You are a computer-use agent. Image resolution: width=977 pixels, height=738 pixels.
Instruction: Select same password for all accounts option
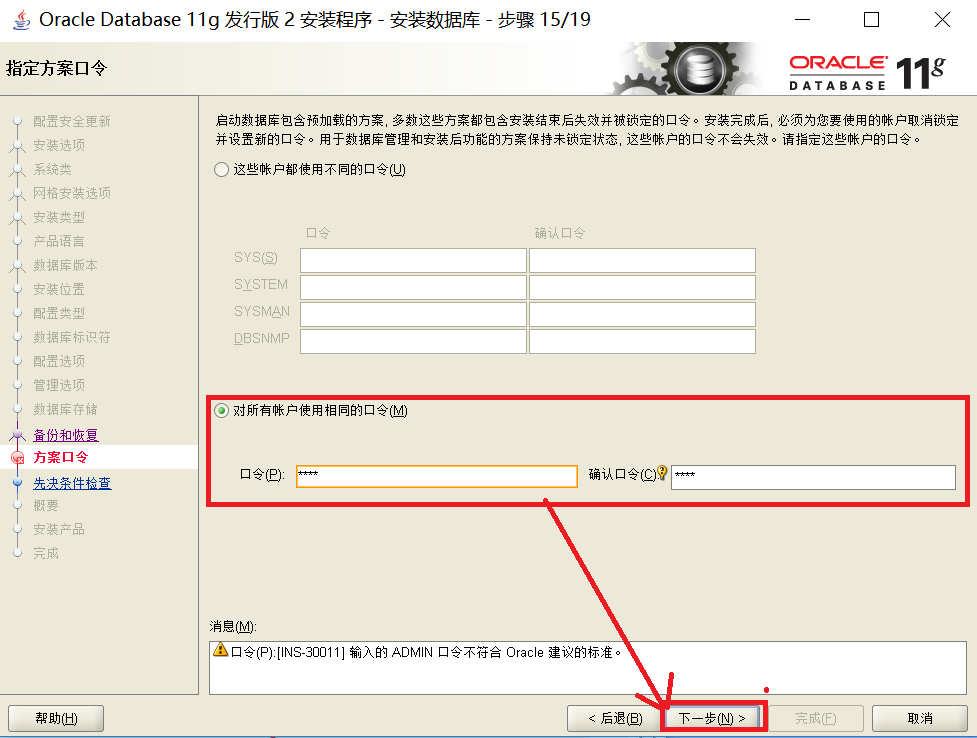click(222, 411)
